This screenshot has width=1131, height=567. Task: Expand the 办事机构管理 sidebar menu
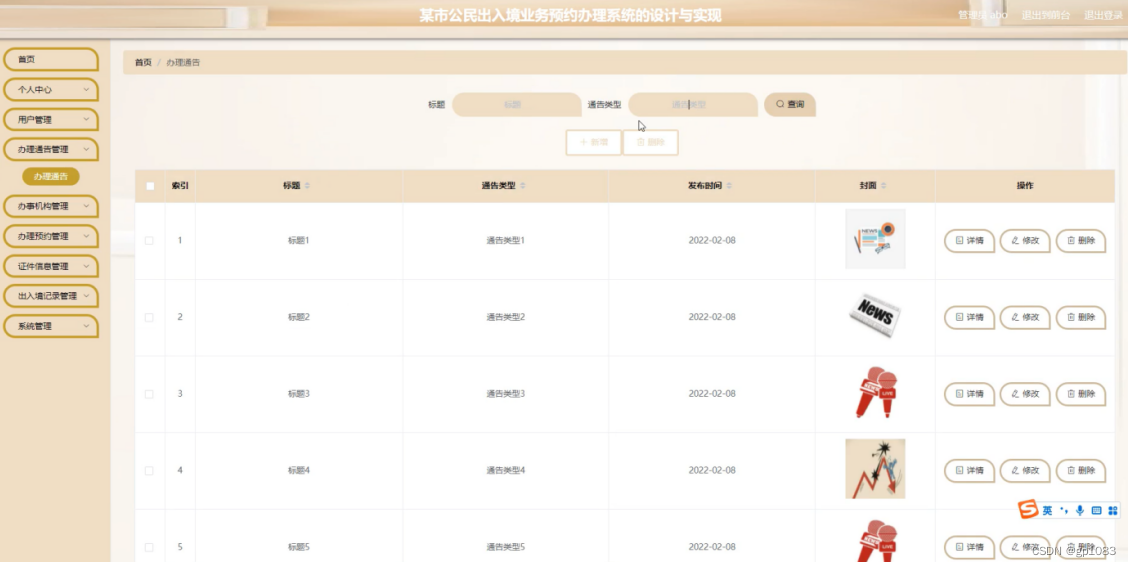pyautogui.click(x=50, y=206)
